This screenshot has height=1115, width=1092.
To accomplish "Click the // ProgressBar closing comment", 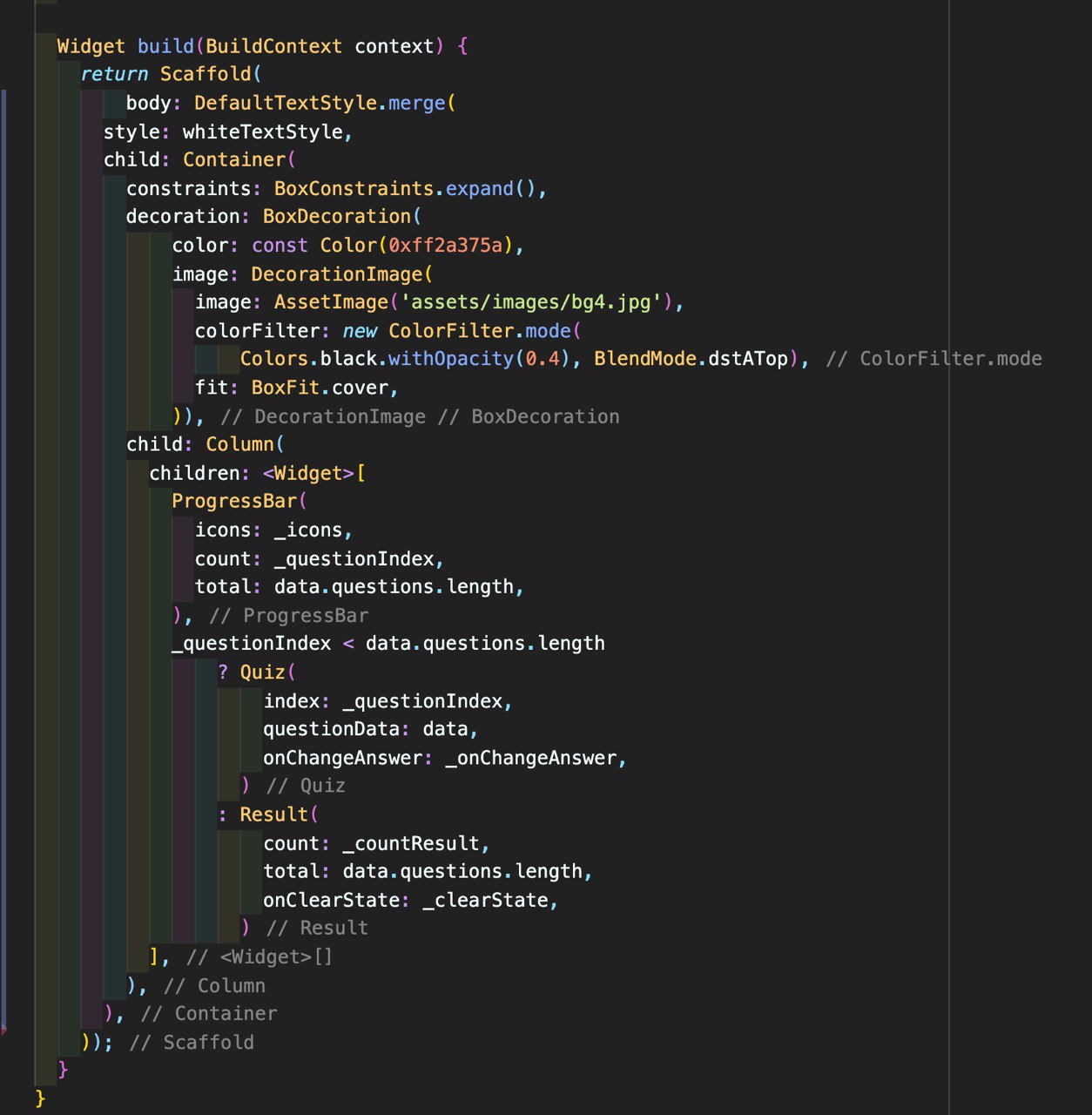I will (x=289, y=615).
